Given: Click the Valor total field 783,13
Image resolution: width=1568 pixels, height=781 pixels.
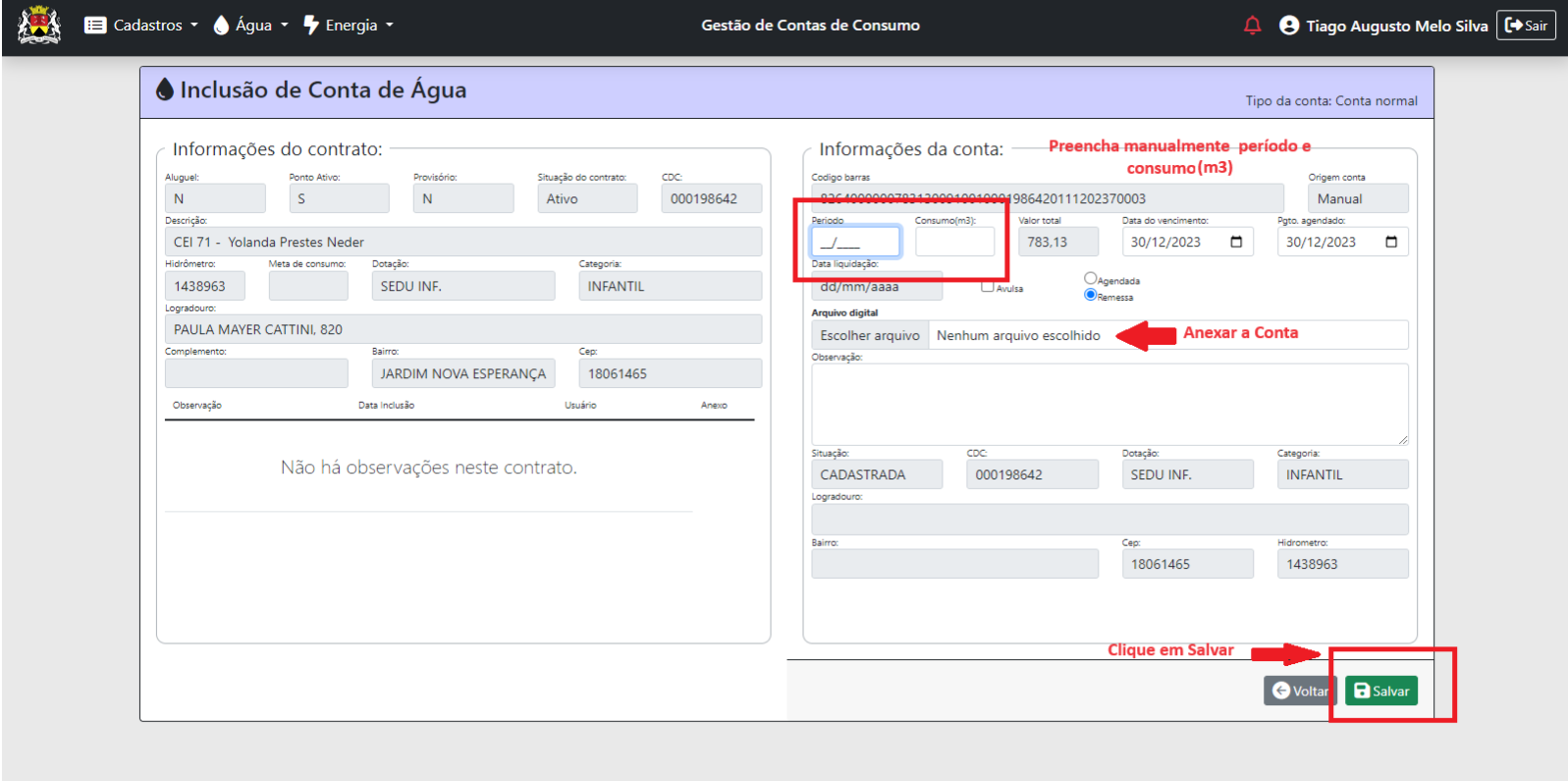Looking at the screenshot, I should [x=1058, y=242].
